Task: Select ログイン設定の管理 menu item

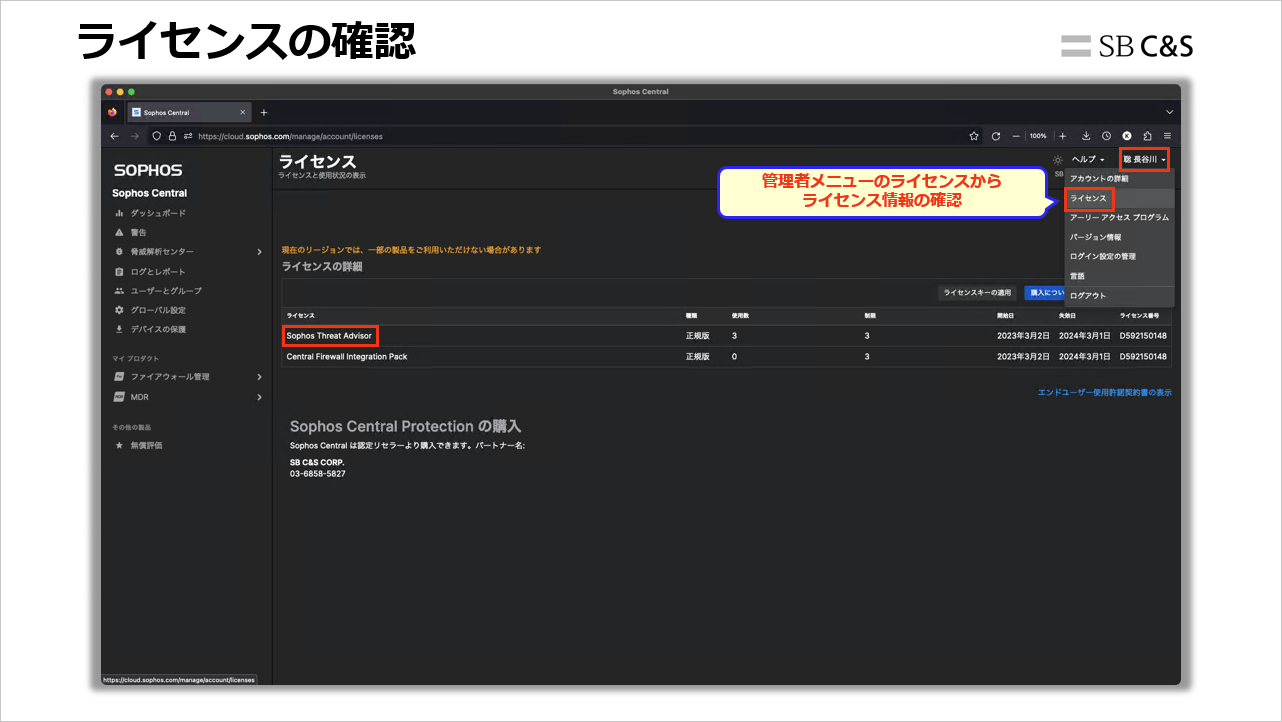Action: click(x=1119, y=256)
